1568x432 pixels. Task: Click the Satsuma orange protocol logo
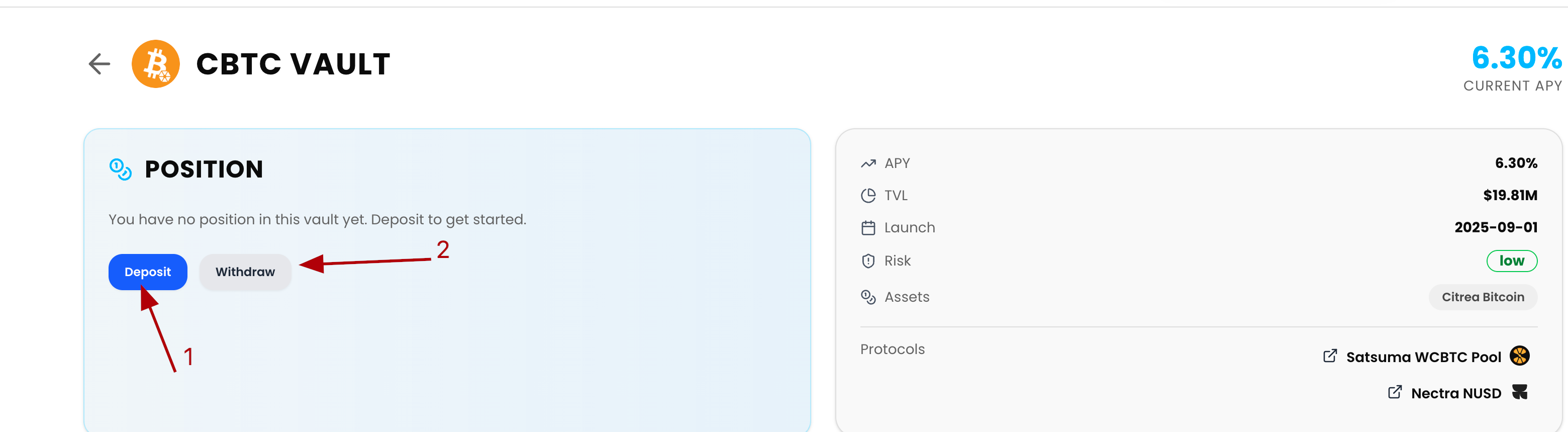pyautogui.click(x=1519, y=355)
